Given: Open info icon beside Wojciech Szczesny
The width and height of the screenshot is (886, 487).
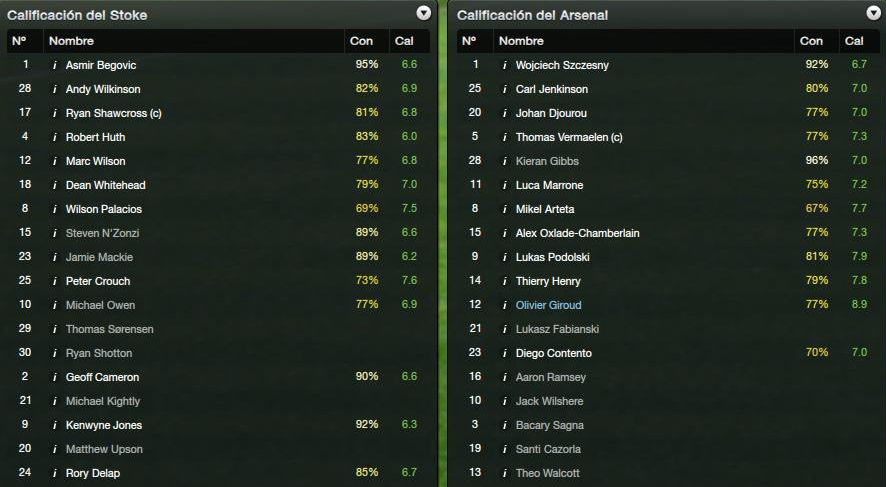Looking at the screenshot, I should click(x=505, y=66).
